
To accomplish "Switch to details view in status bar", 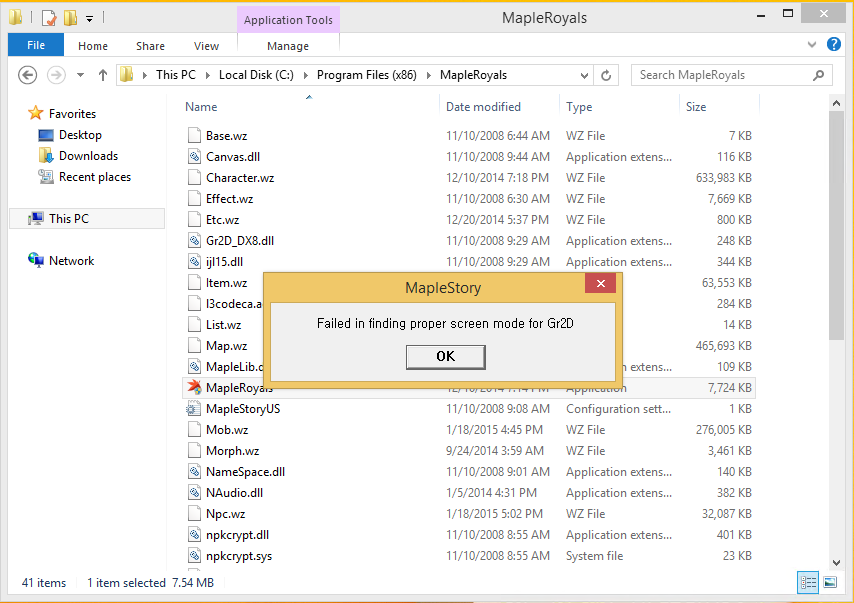I will (808, 582).
